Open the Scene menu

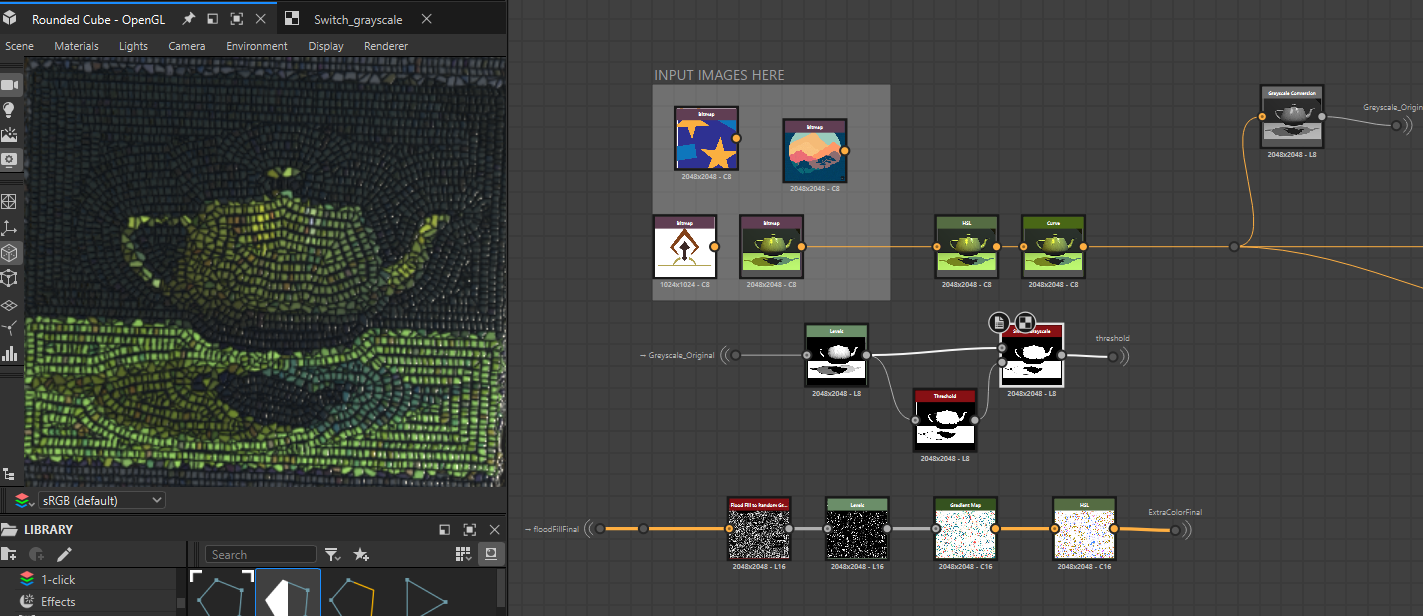(19, 46)
